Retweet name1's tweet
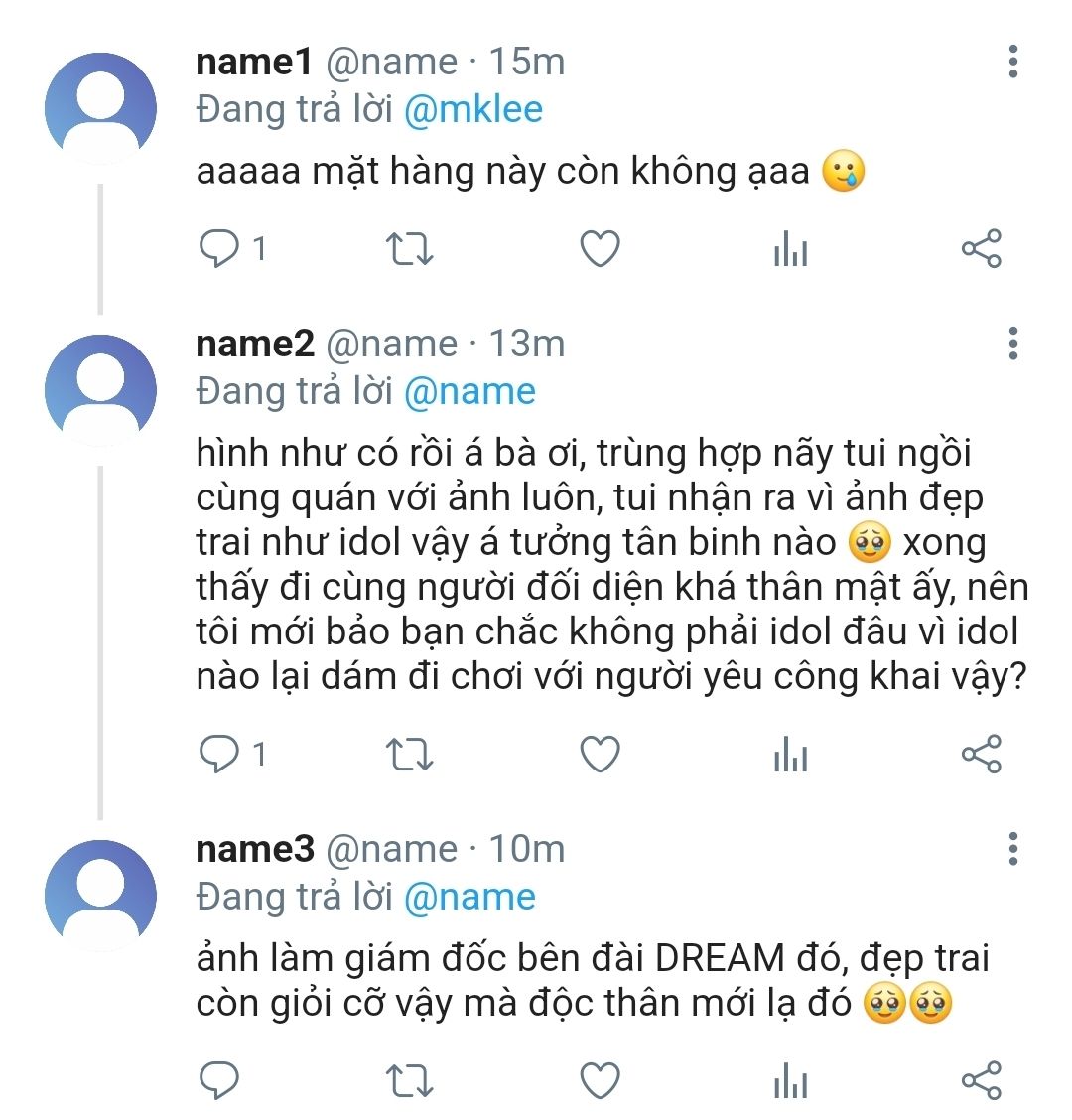This screenshot has height=1120, width=1072. point(409,249)
